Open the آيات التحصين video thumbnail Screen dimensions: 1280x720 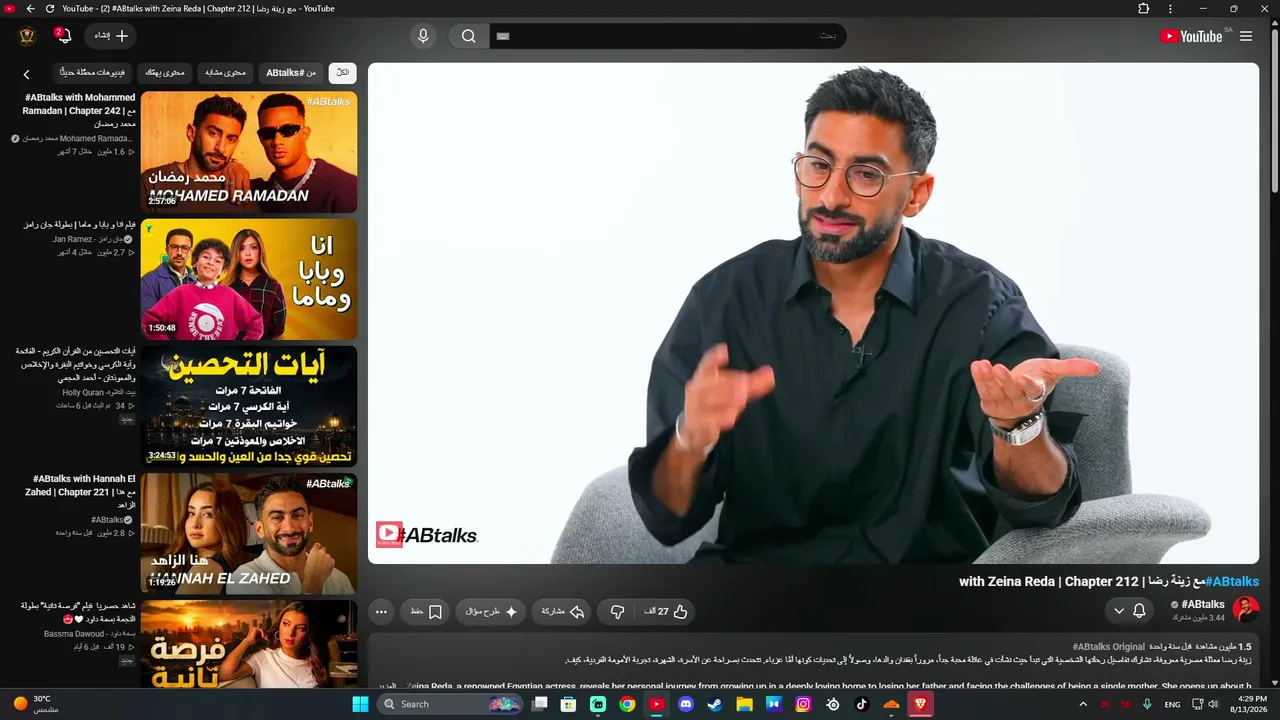[x=249, y=406]
